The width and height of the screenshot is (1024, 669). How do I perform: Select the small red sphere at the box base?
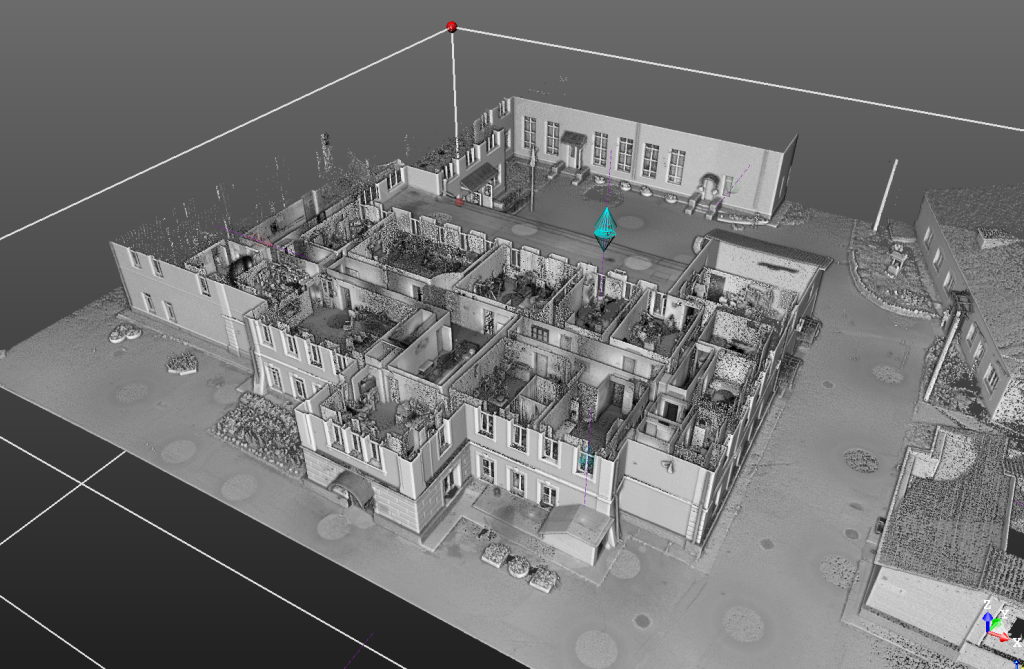pyautogui.click(x=459, y=201)
